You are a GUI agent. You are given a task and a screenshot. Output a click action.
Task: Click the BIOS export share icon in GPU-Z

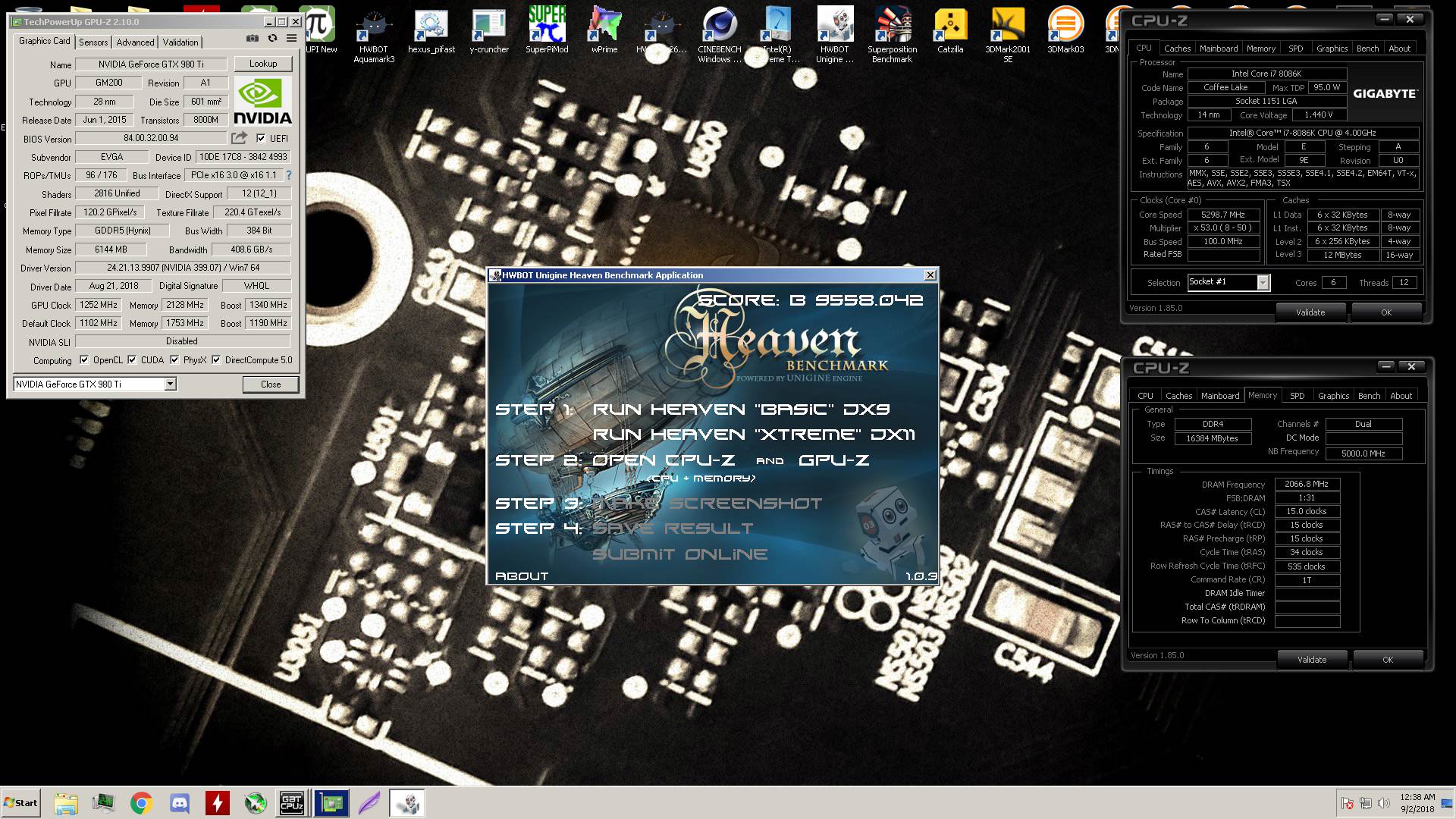click(240, 138)
